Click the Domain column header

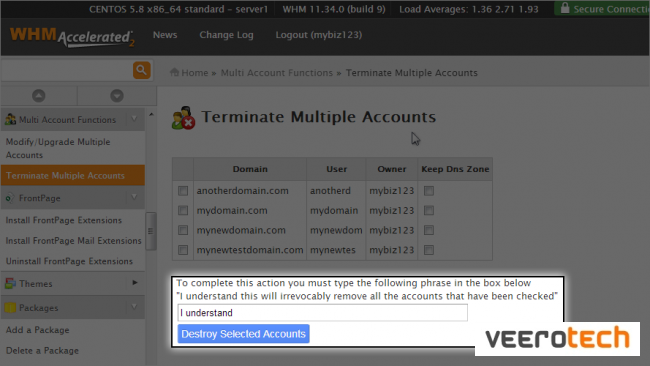(x=250, y=169)
